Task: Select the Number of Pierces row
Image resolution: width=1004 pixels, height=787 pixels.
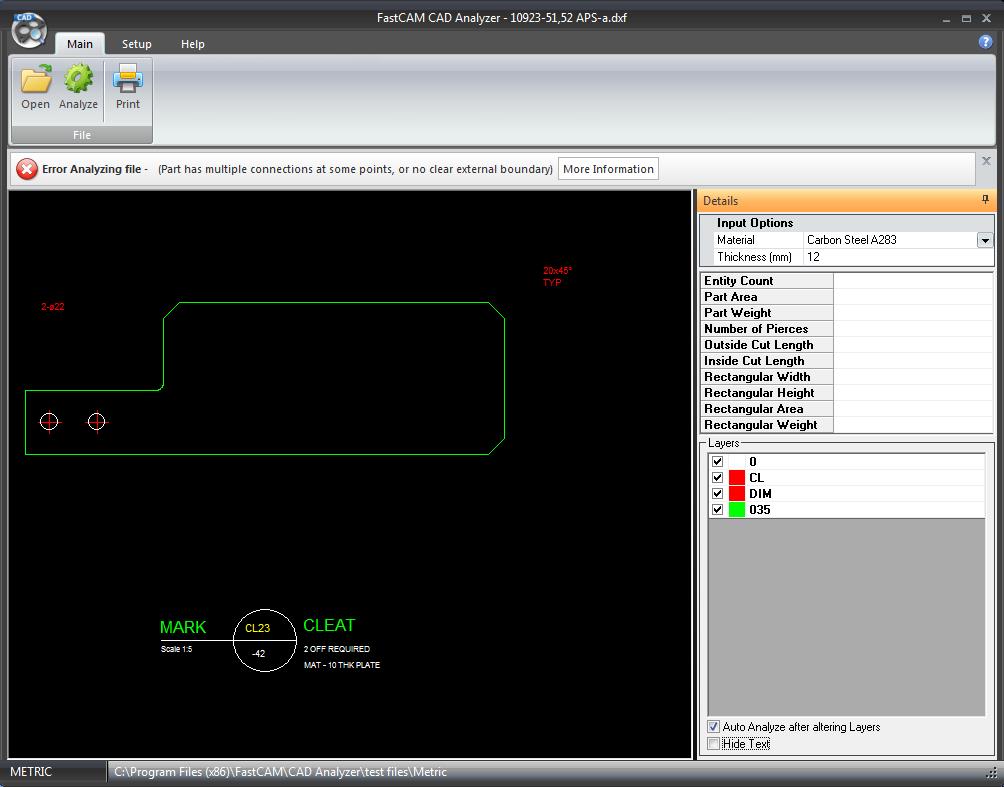Action: (846, 329)
